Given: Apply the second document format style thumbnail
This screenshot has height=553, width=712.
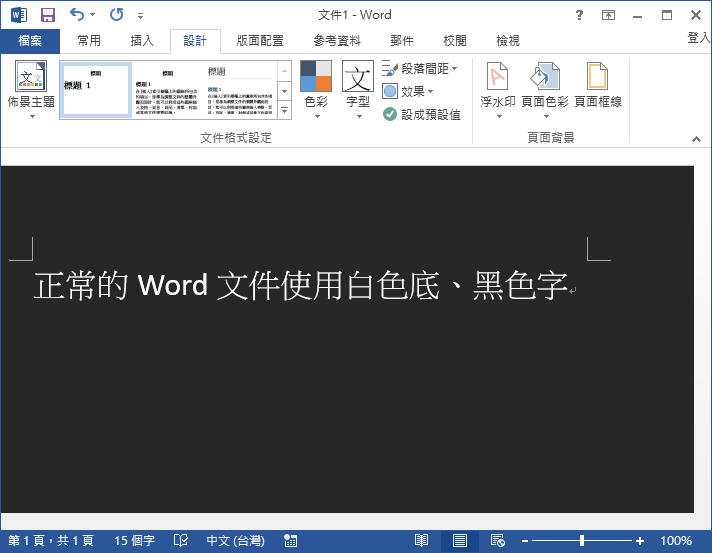Looking at the screenshot, I should coord(167,89).
